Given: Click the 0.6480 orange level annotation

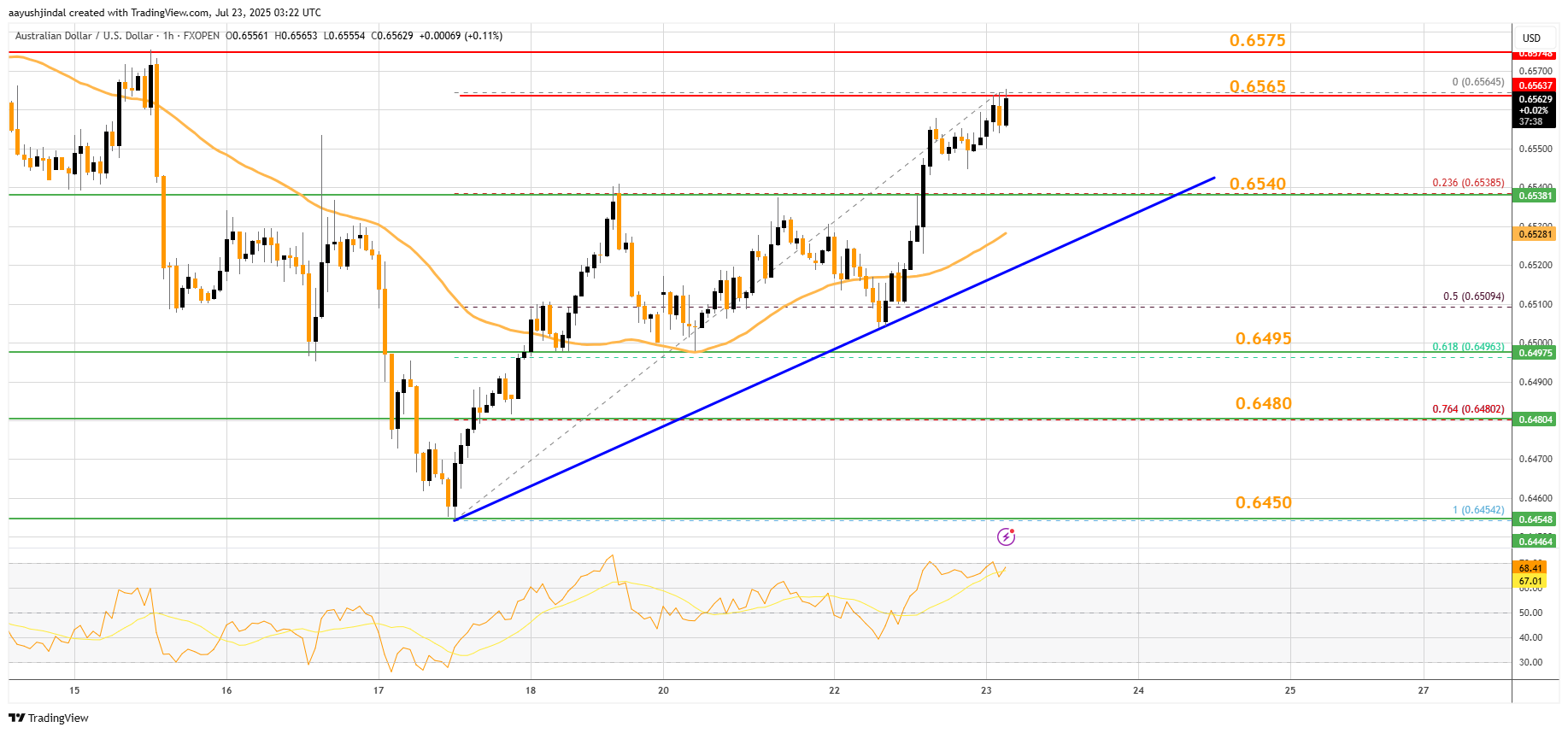Looking at the screenshot, I should (1263, 403).
